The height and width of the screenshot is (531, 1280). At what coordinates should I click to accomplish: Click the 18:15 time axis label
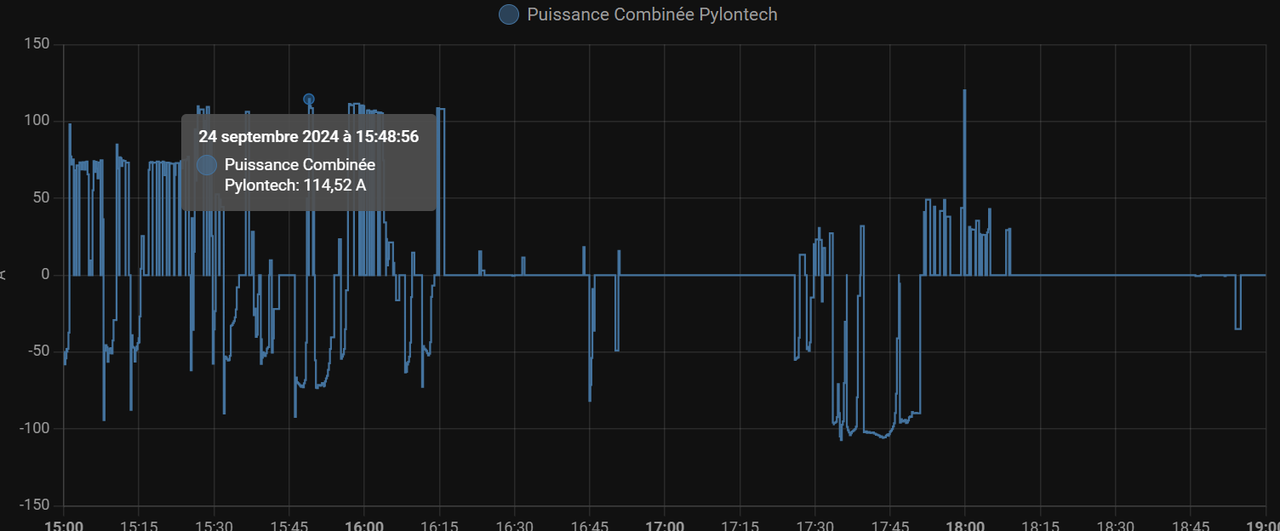pos(1039,524)
